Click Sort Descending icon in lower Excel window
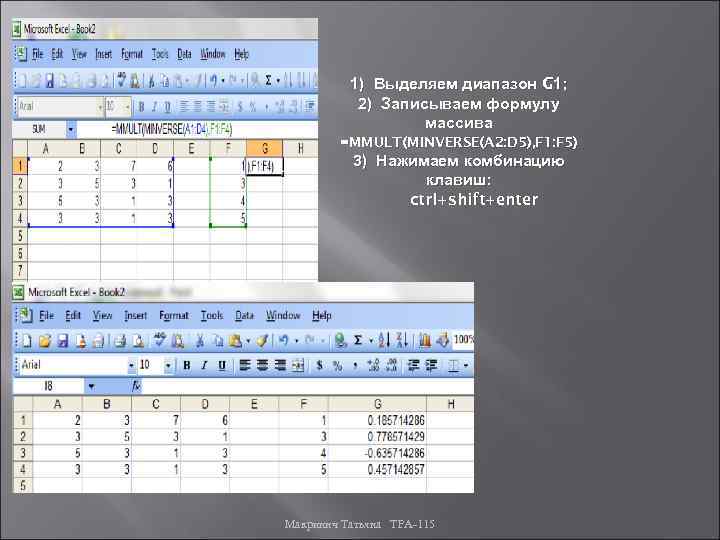Viewport: 720px width, 540px height. 401,341
